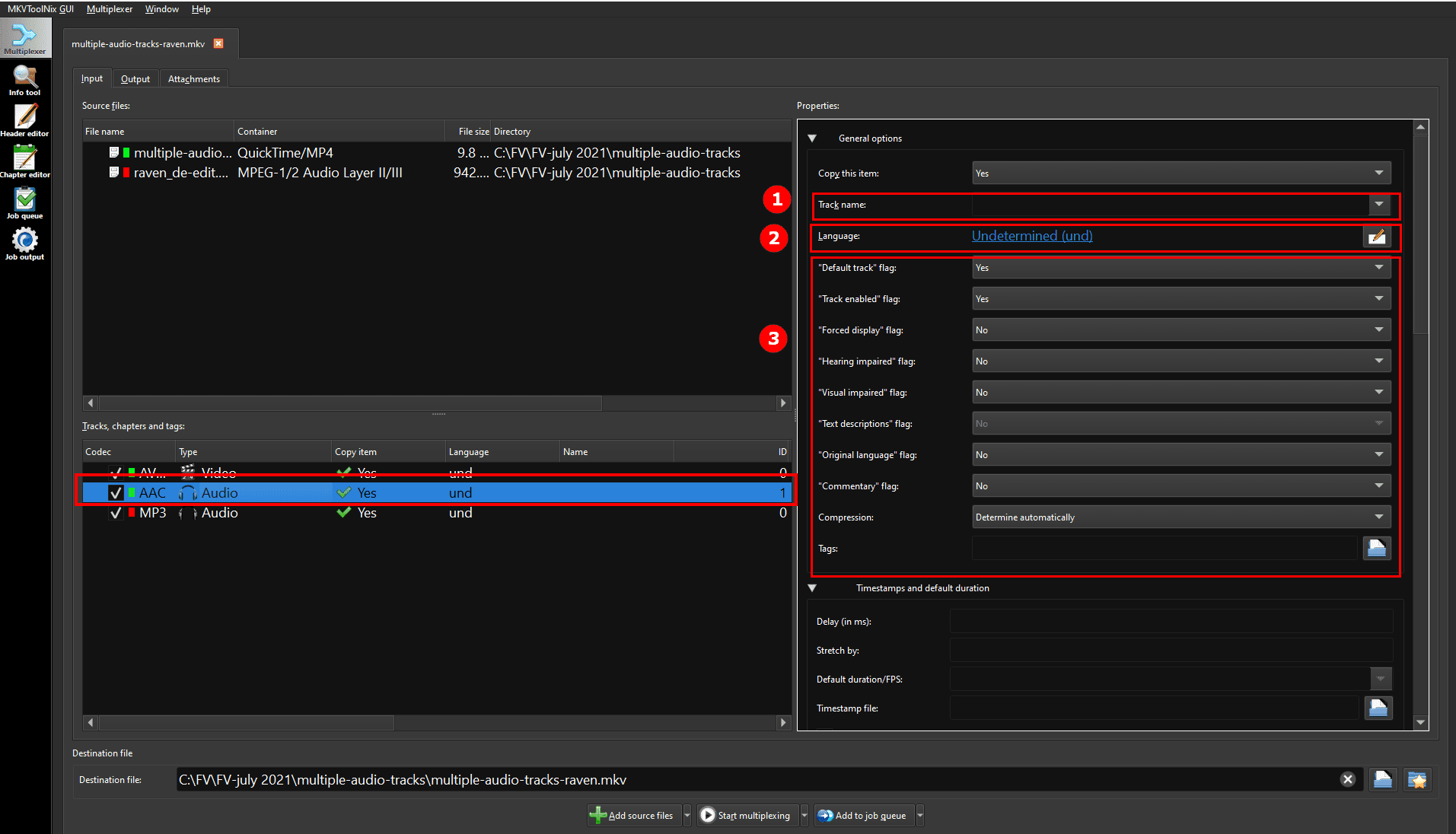The image size is (1456, 834).
Task: Click into the Track name field
Action: tap(1170, 204)
